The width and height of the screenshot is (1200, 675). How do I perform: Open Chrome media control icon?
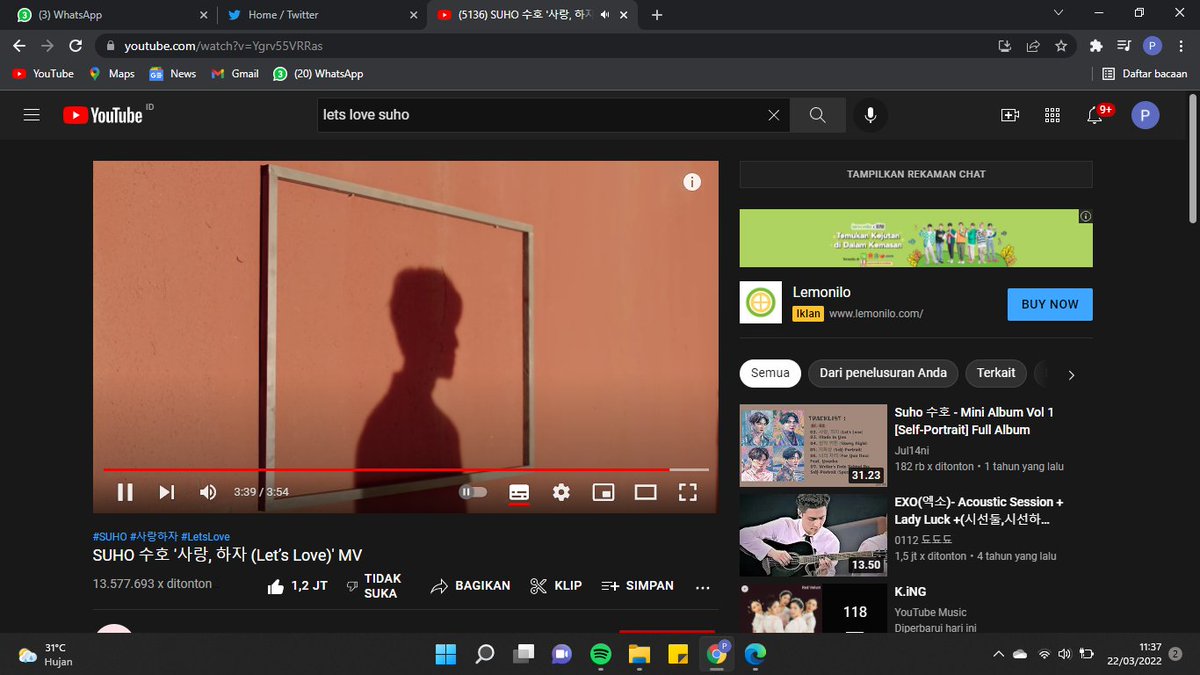click(x=1124, y=46)
